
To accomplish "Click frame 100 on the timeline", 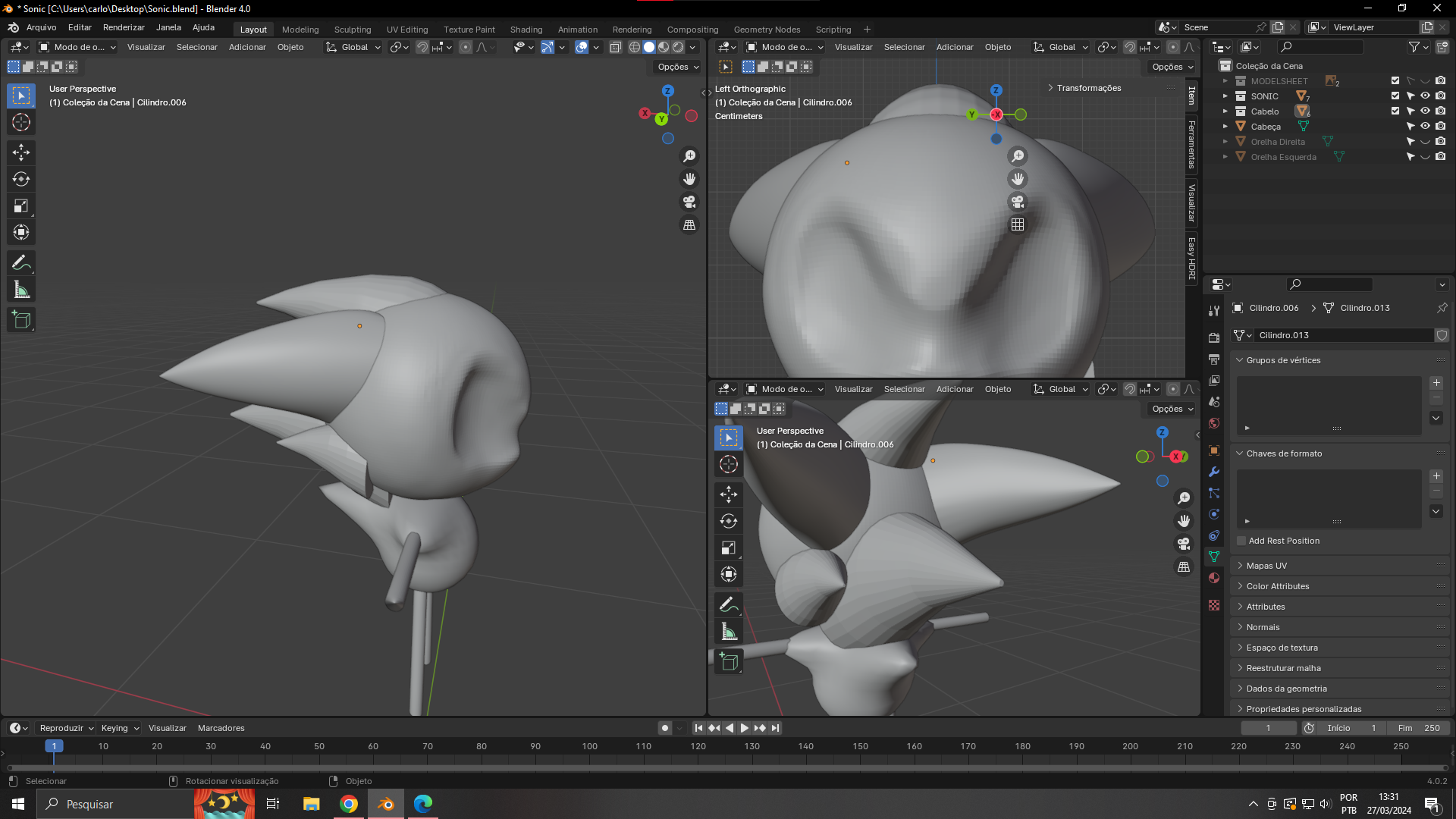I will point(590,746).
